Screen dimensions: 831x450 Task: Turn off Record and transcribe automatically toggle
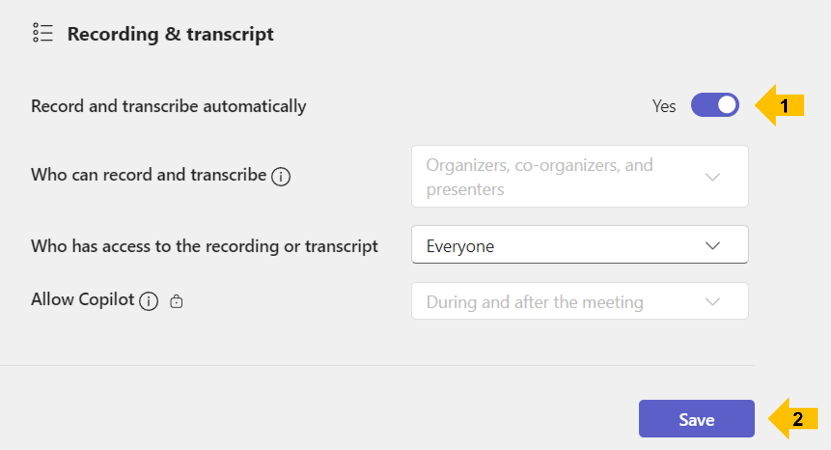coord(715,105)
